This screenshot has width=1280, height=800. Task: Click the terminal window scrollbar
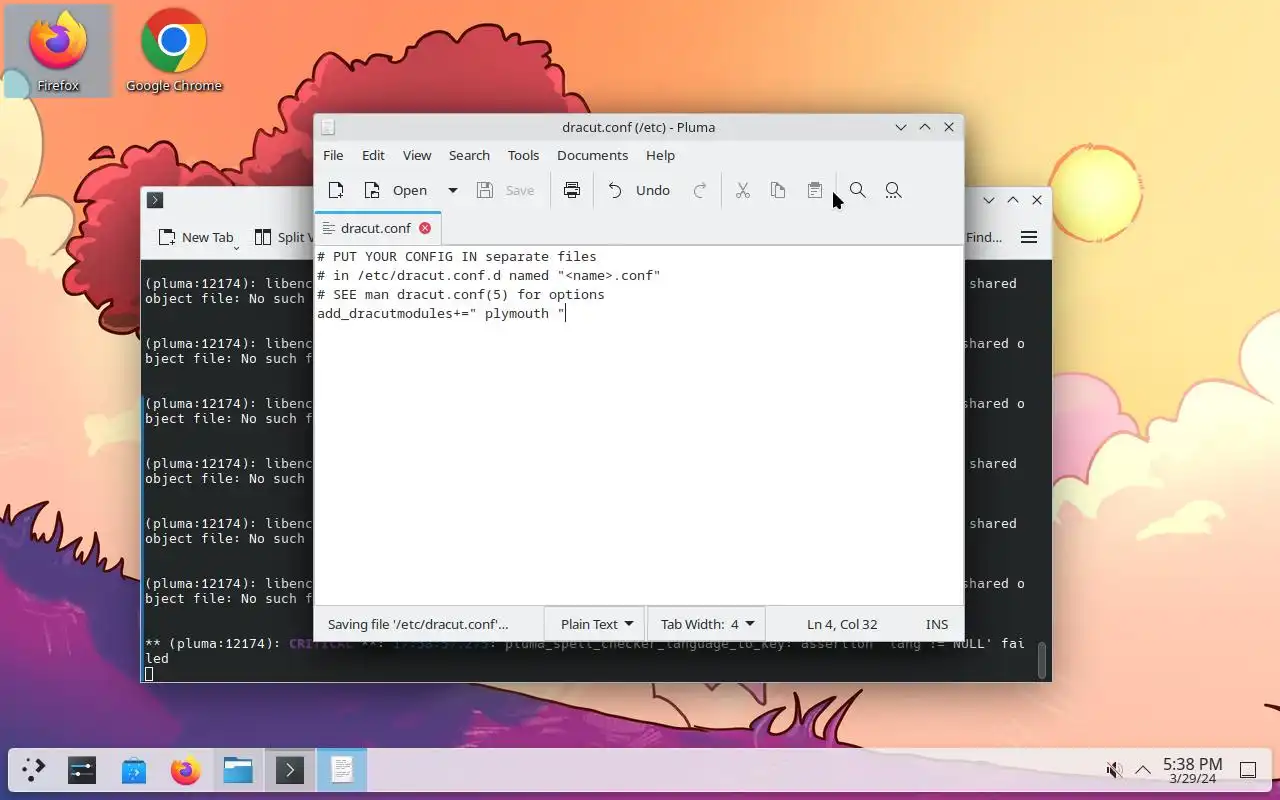tap(1041, 659)
